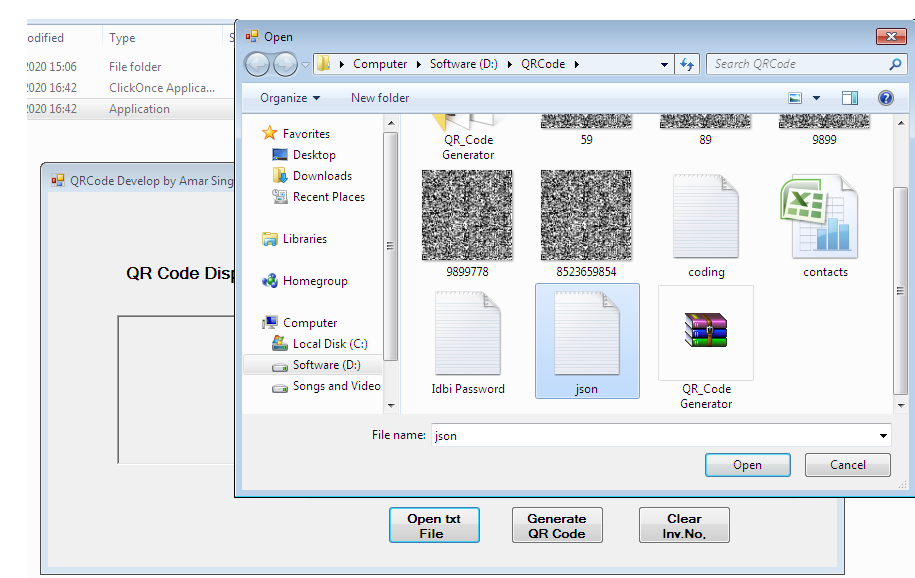This screenshot has height=578, width=915.
Task: Expand the arrow after Computer breadcrumb
Action: (418, 64)
